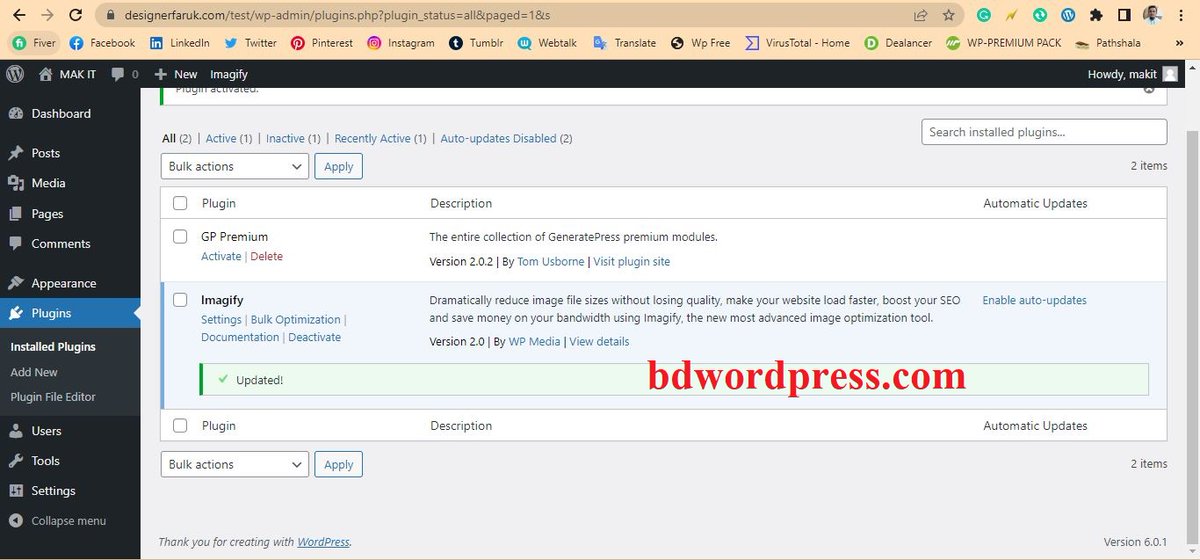
Task: Open the top Bulk actions dropdown
Action: [x=235, y=166]
